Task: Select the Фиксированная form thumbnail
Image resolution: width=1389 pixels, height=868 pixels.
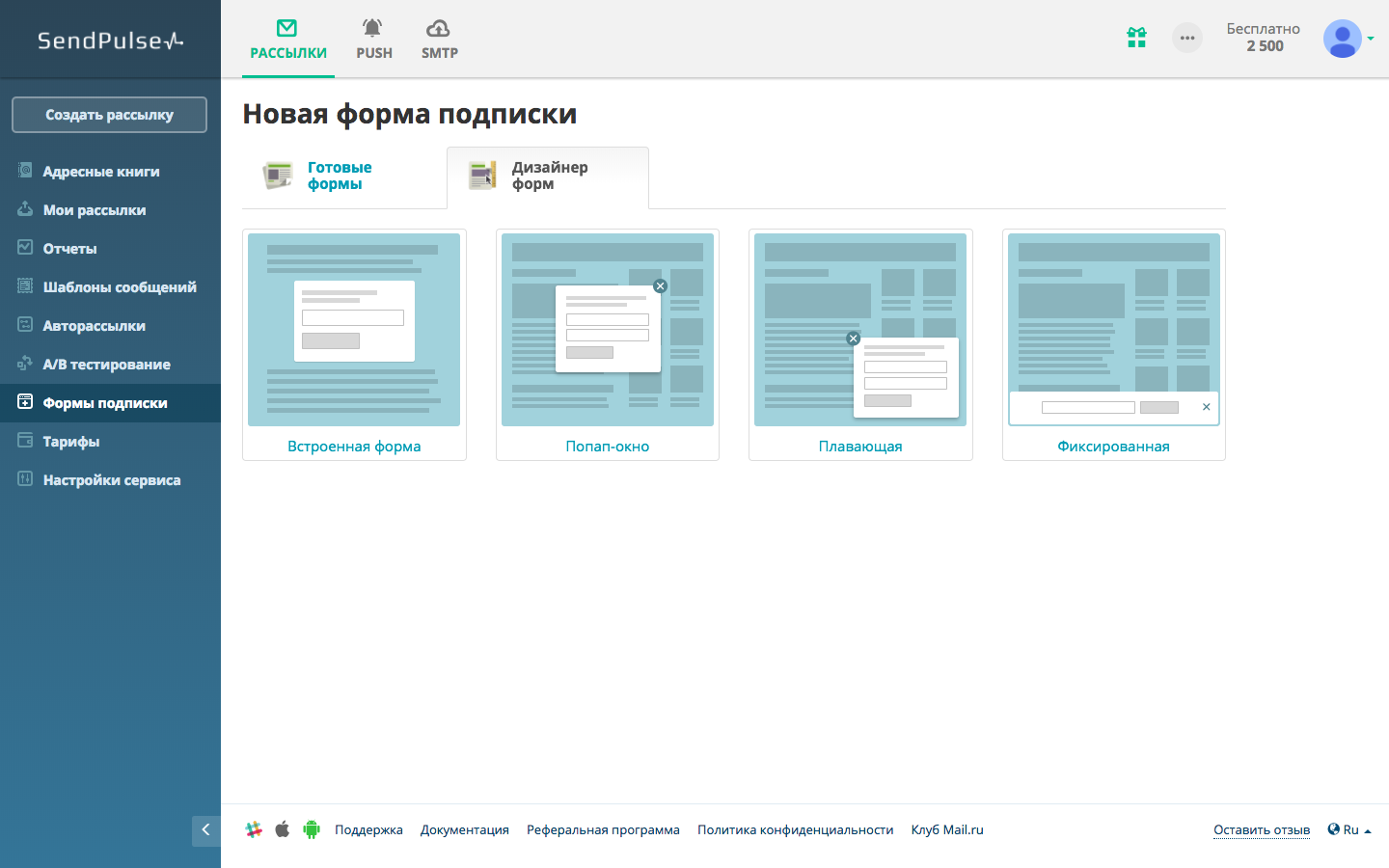Action: click(1114, 330)
